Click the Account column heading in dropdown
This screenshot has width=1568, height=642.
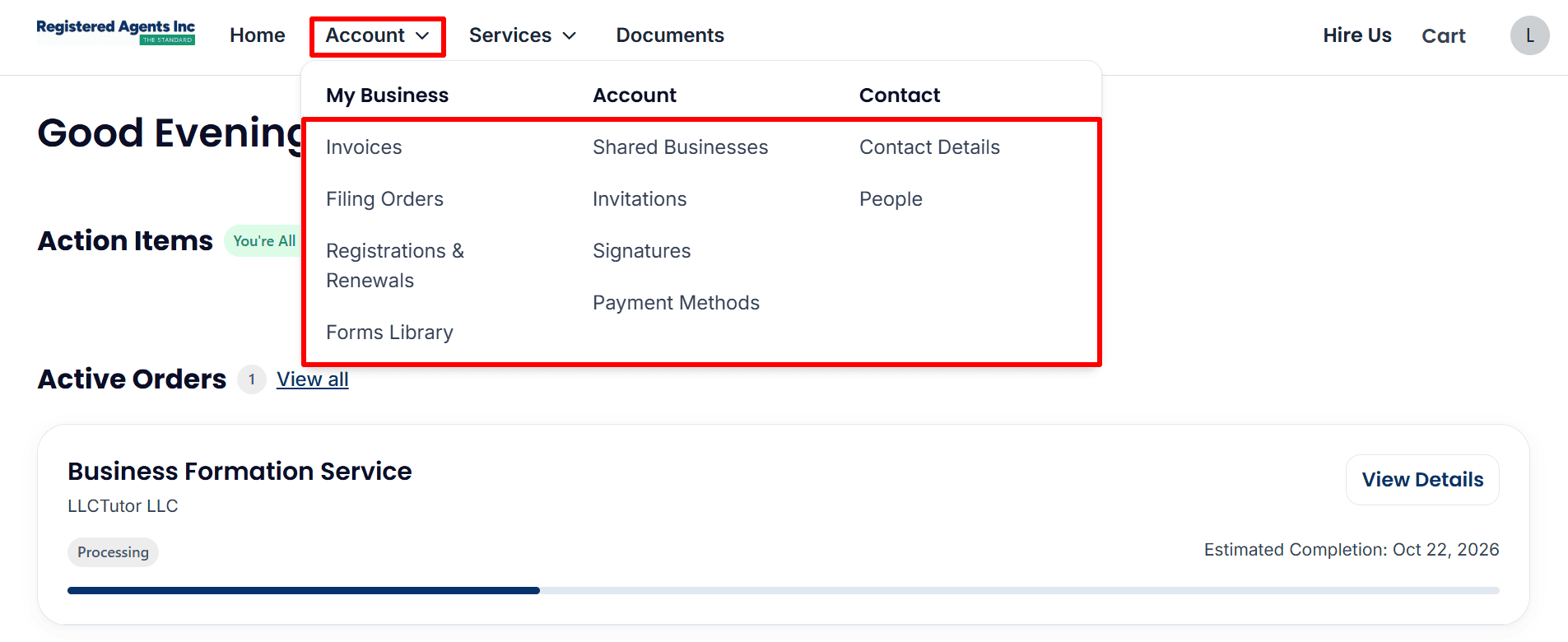(x=635, y=95)
